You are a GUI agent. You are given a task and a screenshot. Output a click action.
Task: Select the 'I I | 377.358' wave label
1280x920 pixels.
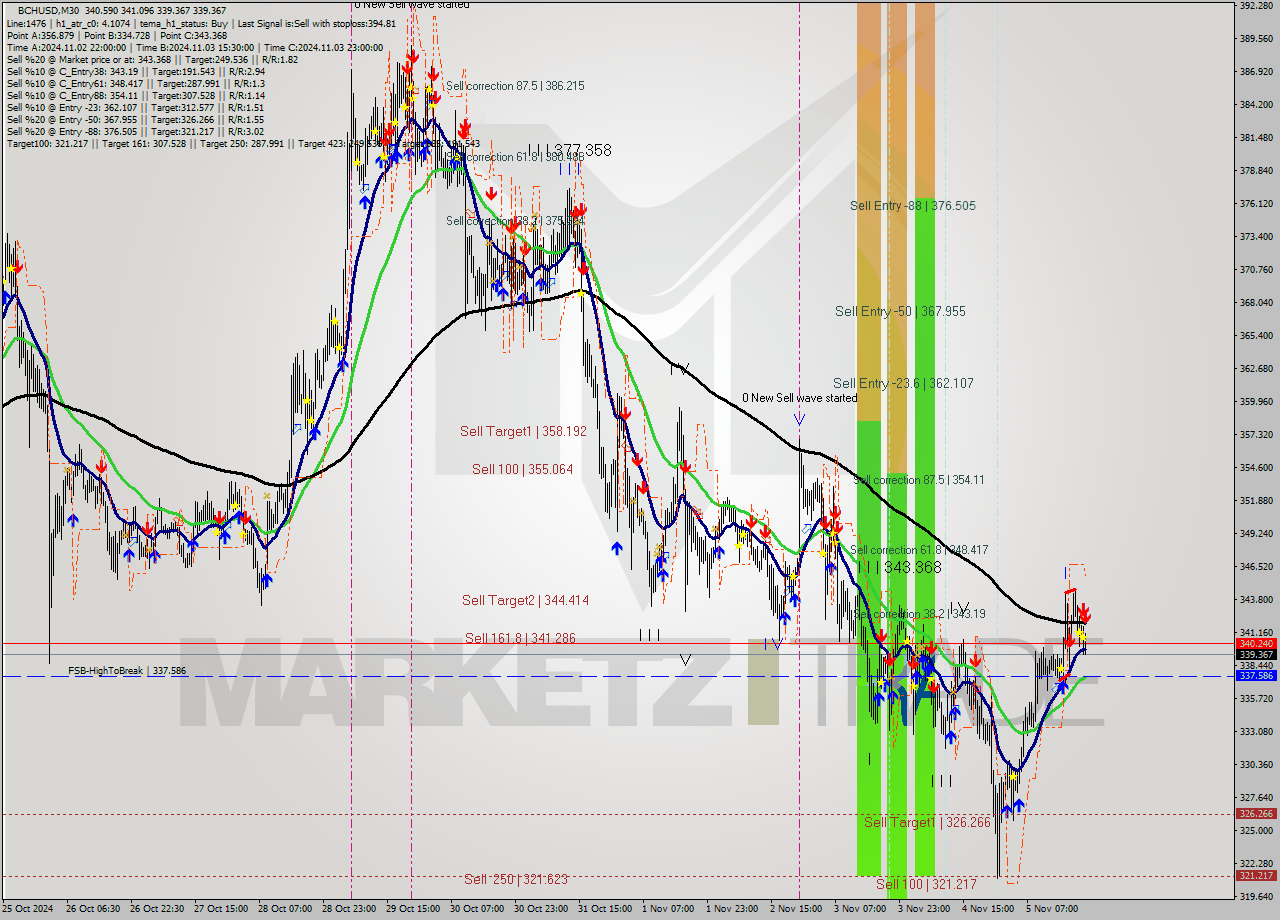tap(569, 150)
